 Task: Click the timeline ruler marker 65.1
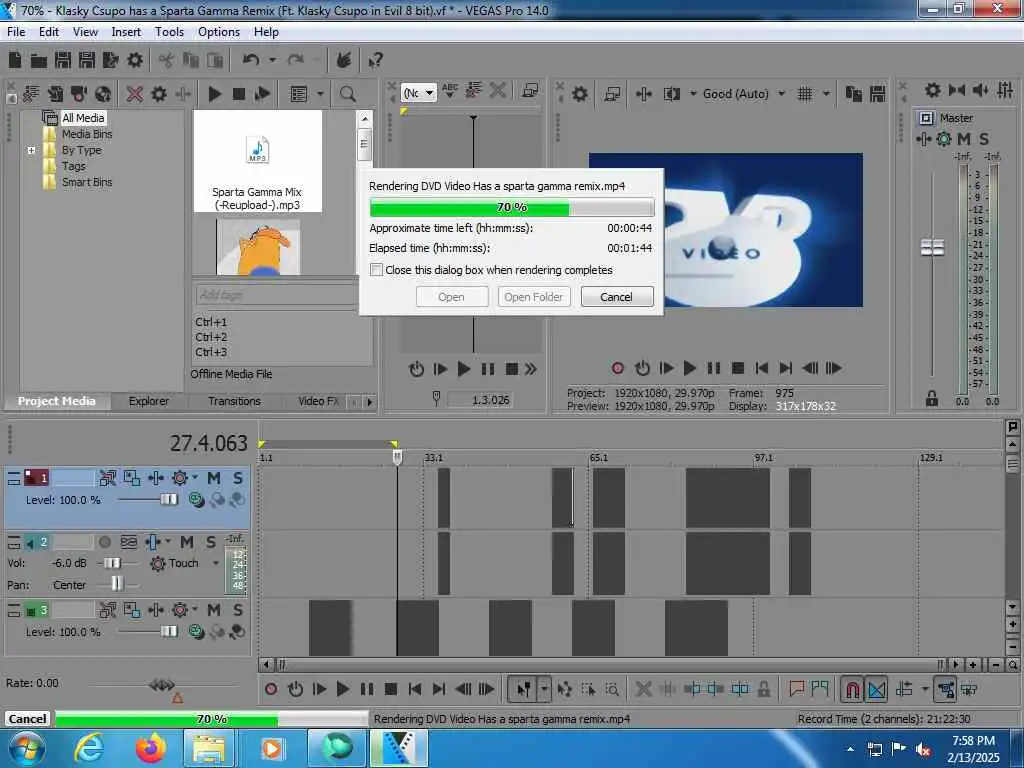click(x=598, y=458)
